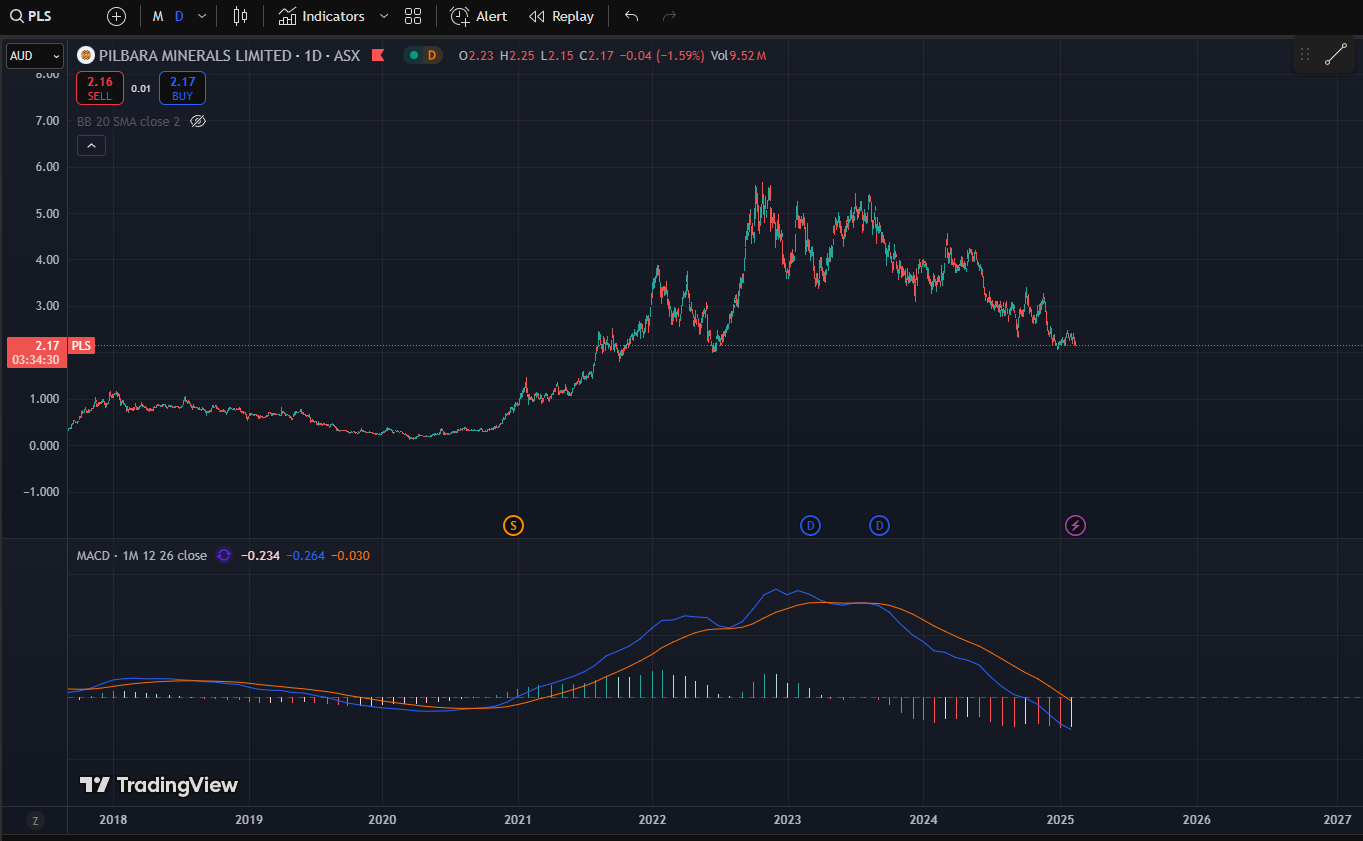This screenshot has height=841, width=1363.
Task: Open the Indicators dialog
Action: pos(322,16)
